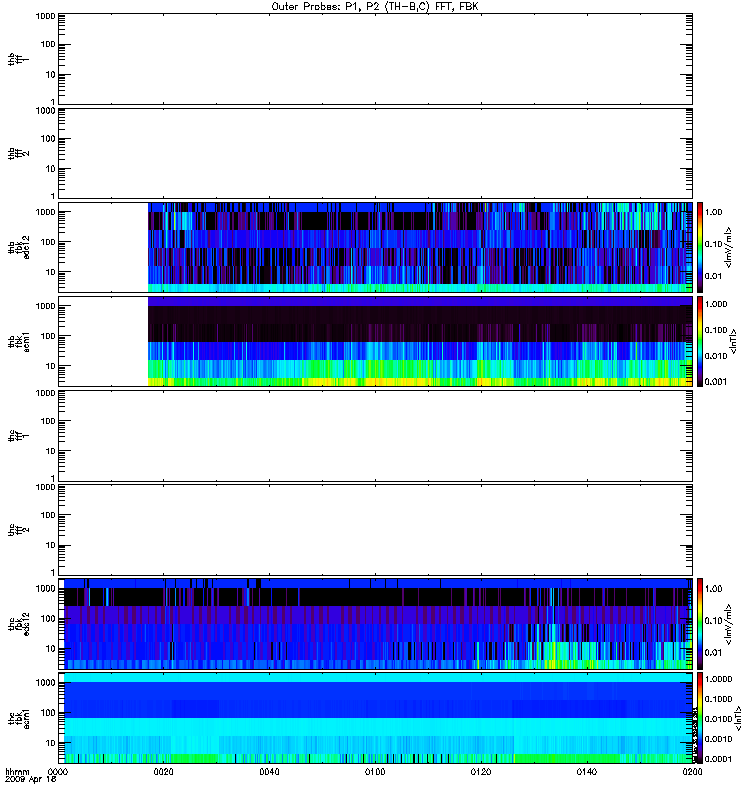Click the thc fbk scm1 color bar
This screenshot has height=800, width=750.
[x=700, y=718]
